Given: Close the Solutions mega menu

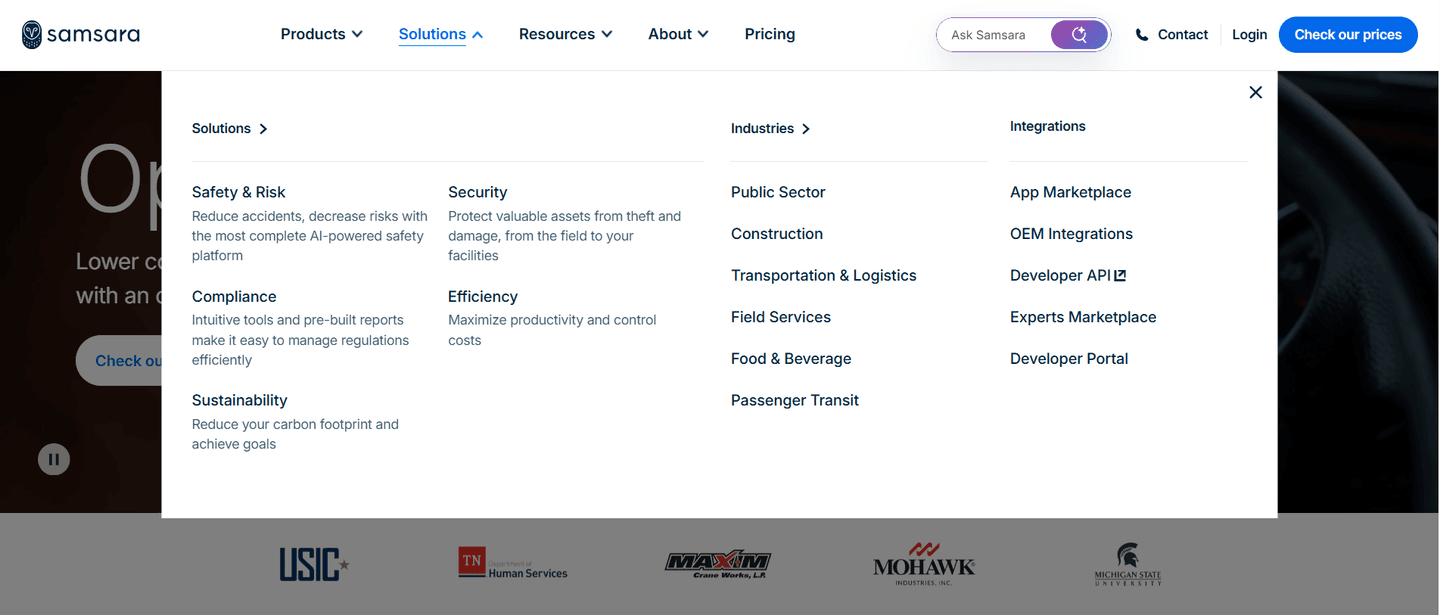Looking at the screenshot, I should [x=1256, y=92].
